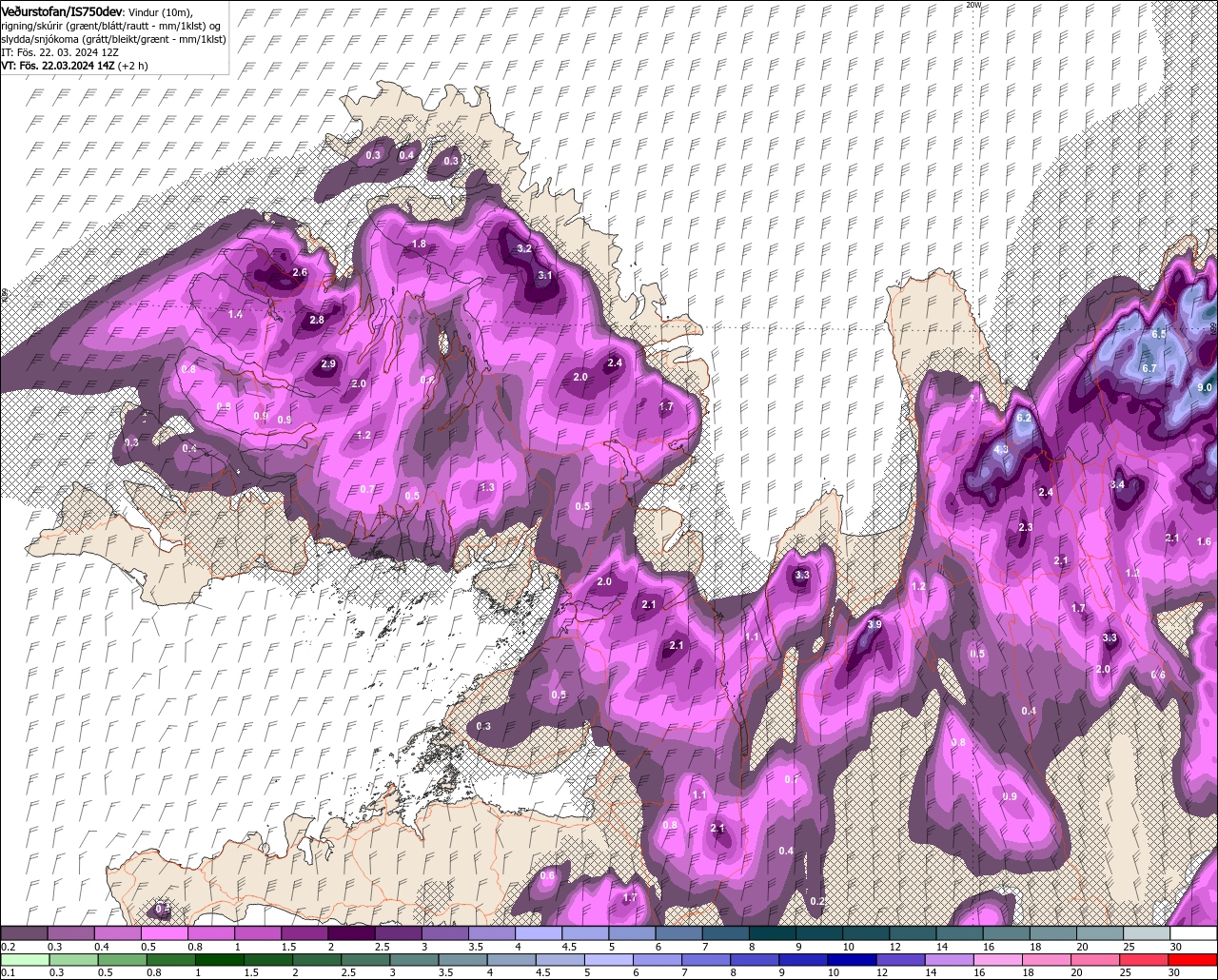Select lavender top-row swatch beginning at 4
The image size is (1218, 980).
point(539,933)
